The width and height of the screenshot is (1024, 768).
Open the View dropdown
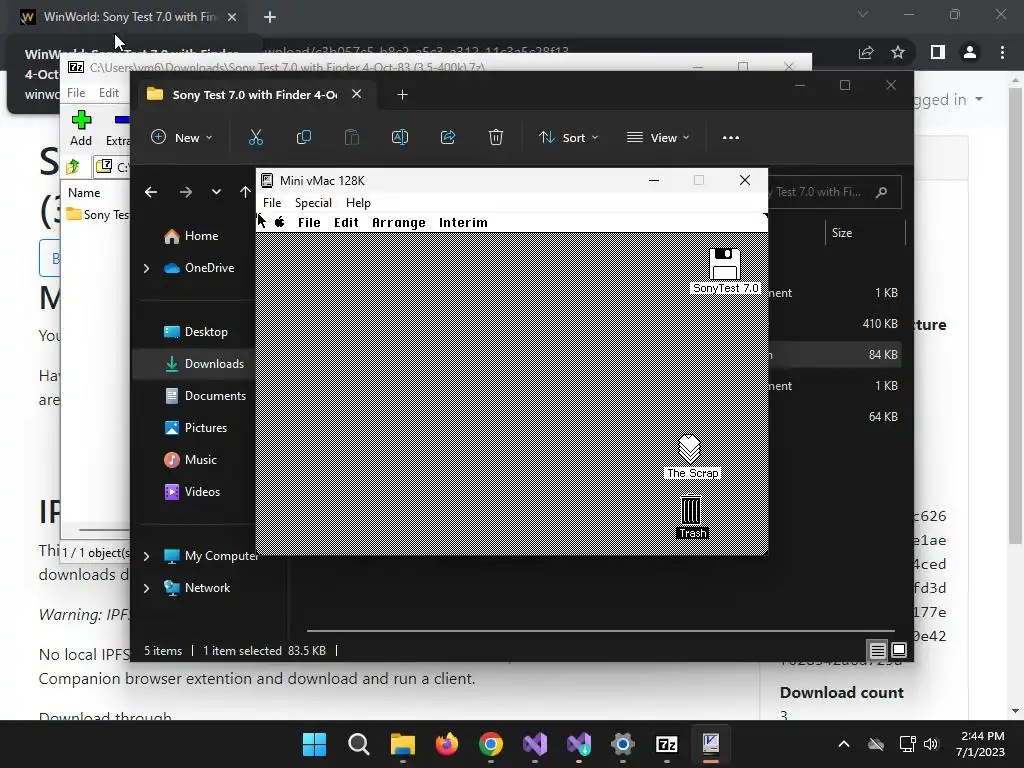pyautogui.click(x=658, y=137)
